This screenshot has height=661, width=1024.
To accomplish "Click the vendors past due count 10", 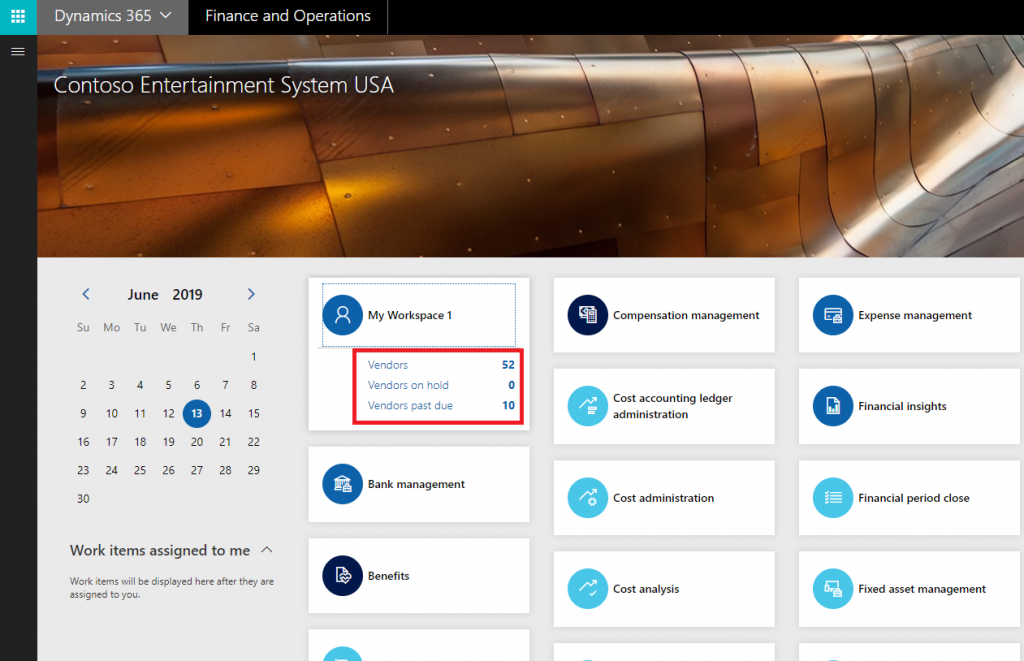I will [x=508, y=406].
